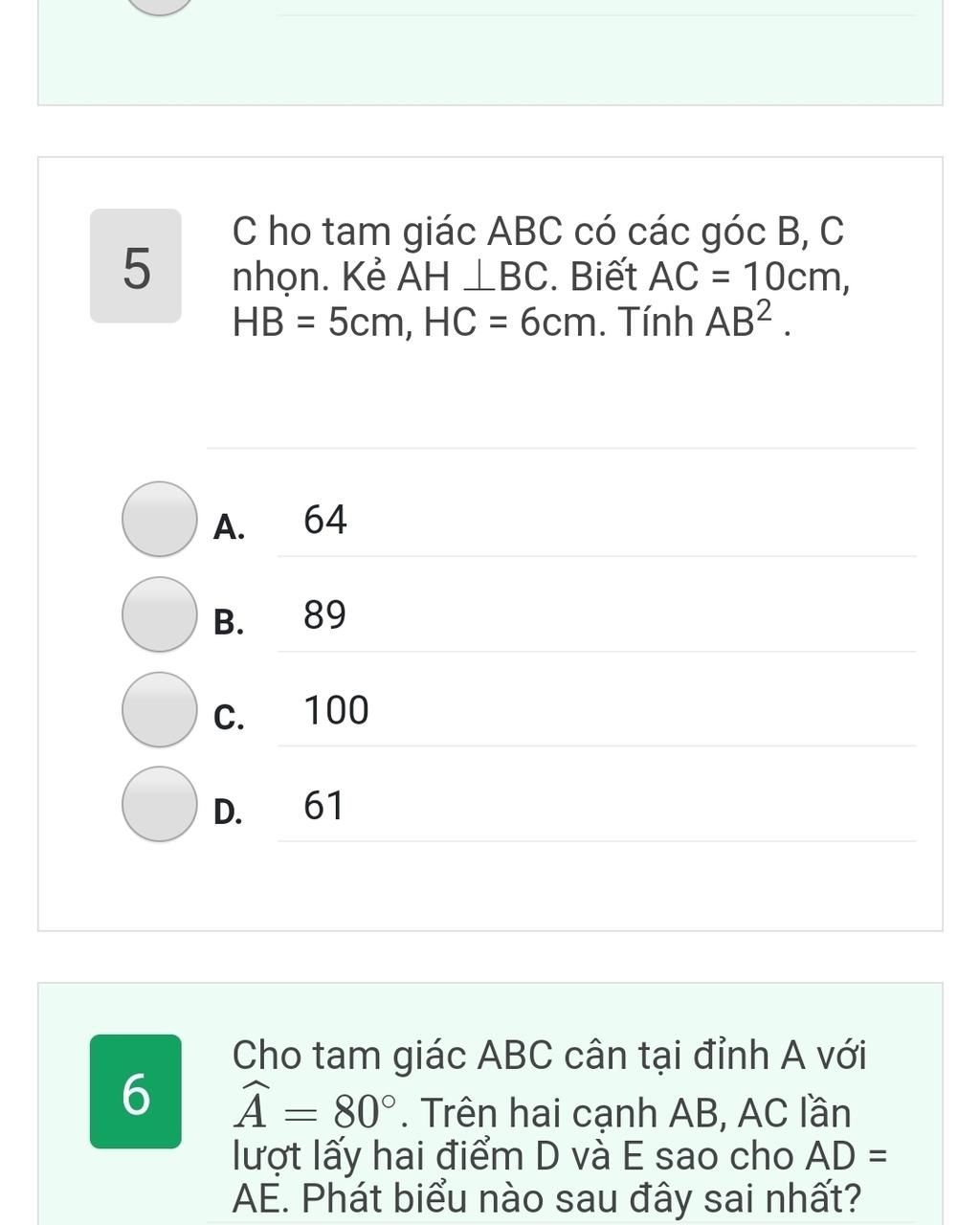Click the line 'HB = 5cm, HC = 6cm'
This screenshot has width=980, height=1225.
pos(418,323)
